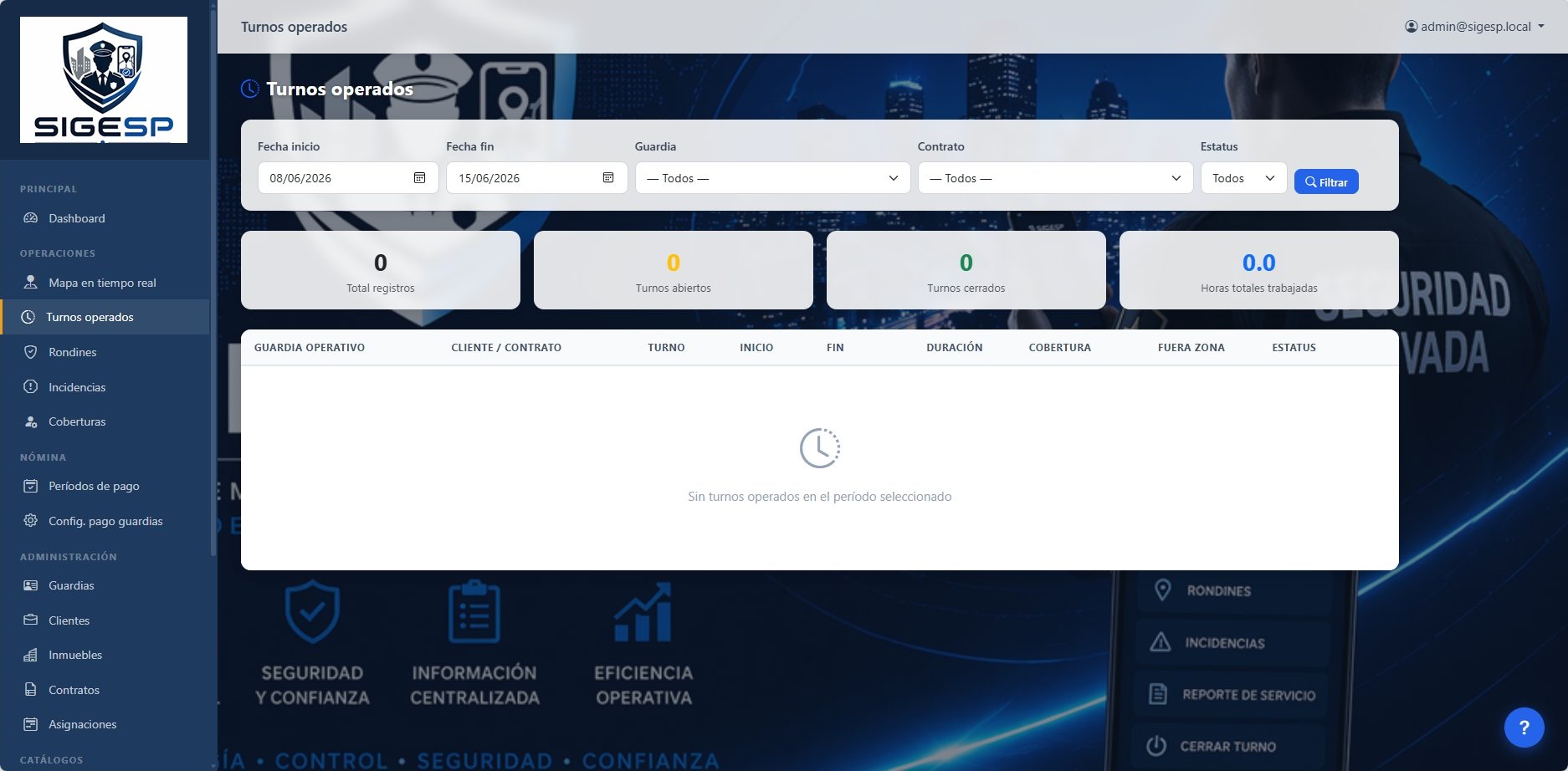The height and width of the screenshot is (771, 1568).
Task: Click the TURNO column header
Action: pos(666,348)
